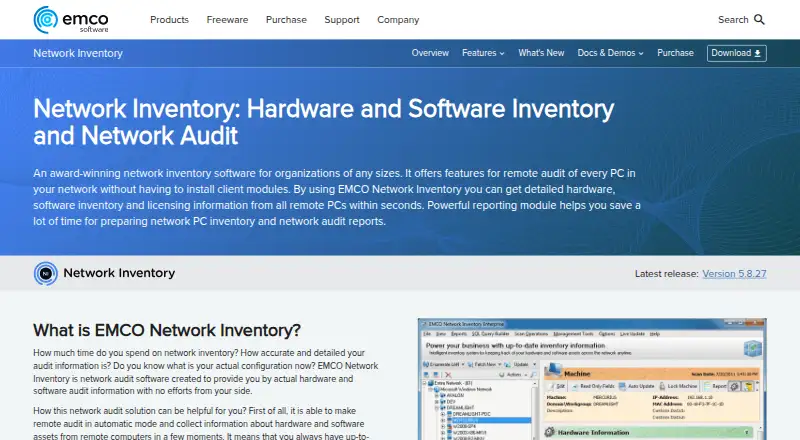Click the Download button

point(736,53)
